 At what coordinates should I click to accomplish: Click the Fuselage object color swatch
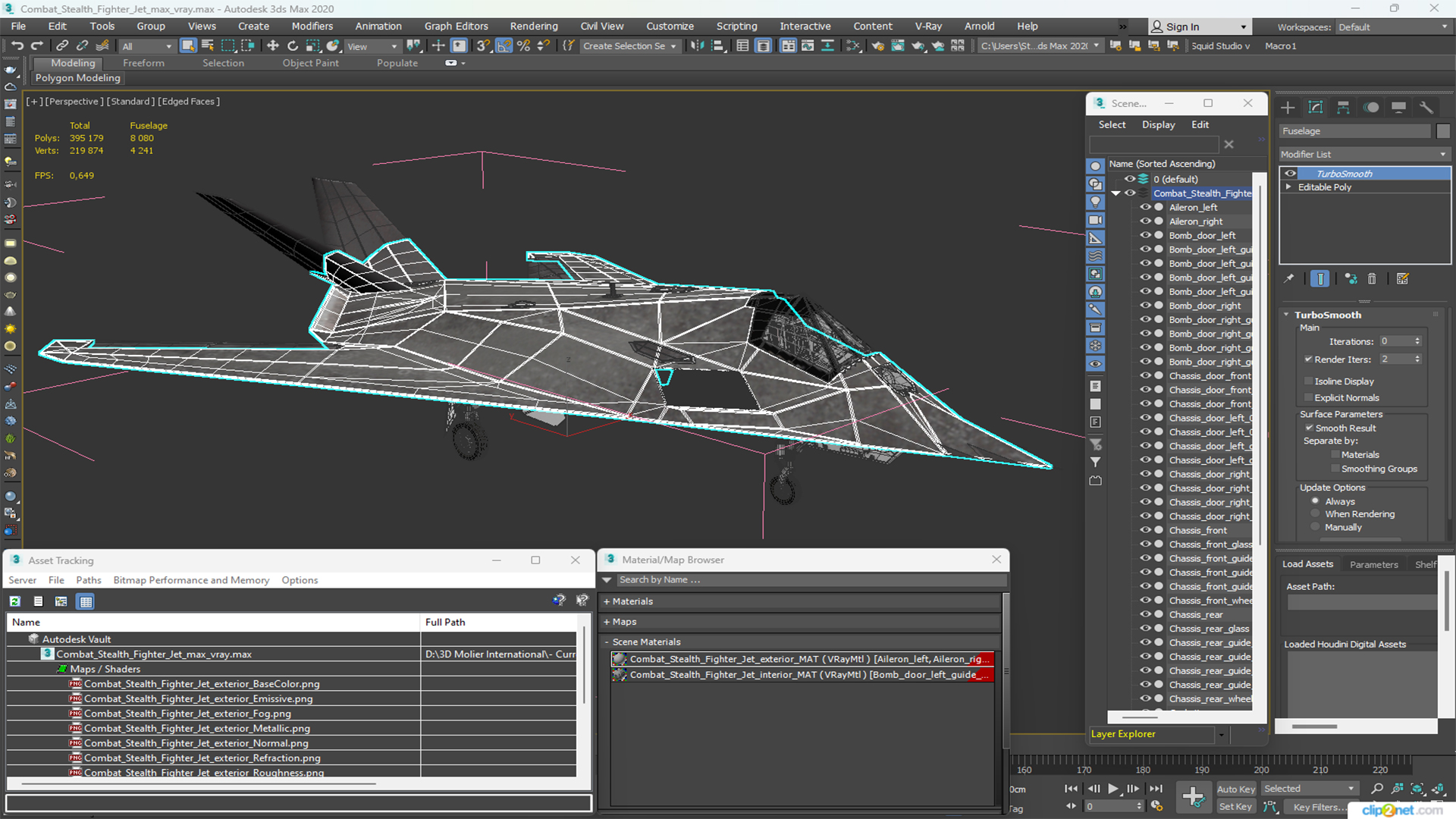click(1442, 131)
